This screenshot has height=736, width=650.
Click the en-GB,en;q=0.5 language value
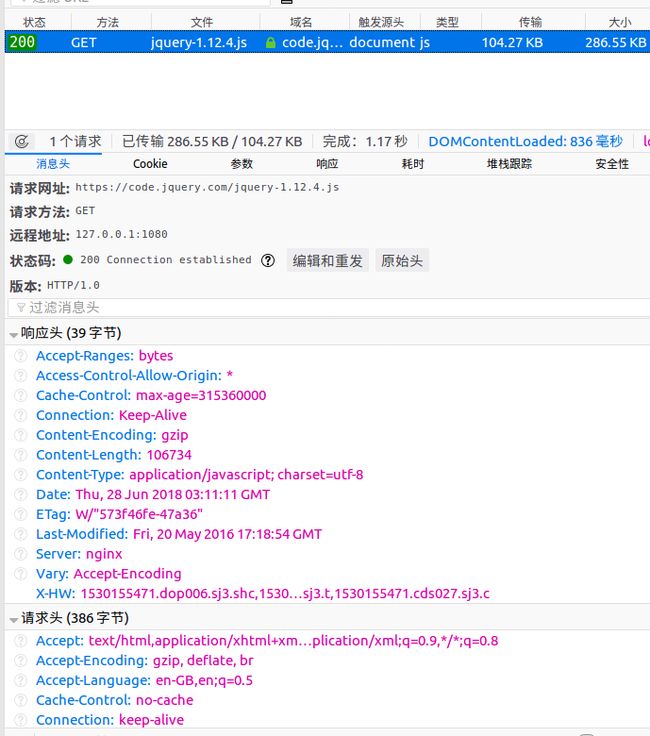[x=204, y=680]
